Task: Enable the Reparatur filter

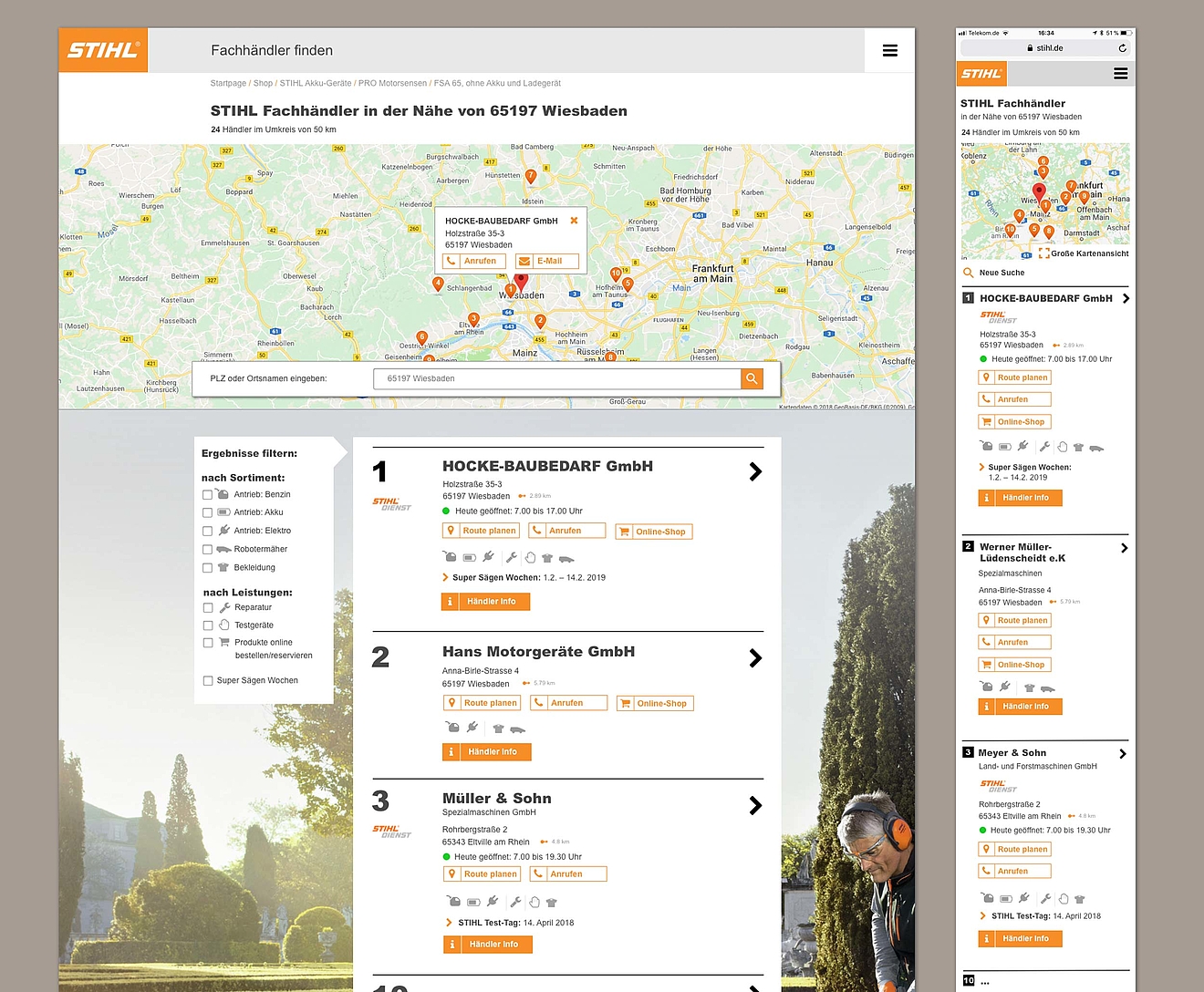Action: point(207,608)
